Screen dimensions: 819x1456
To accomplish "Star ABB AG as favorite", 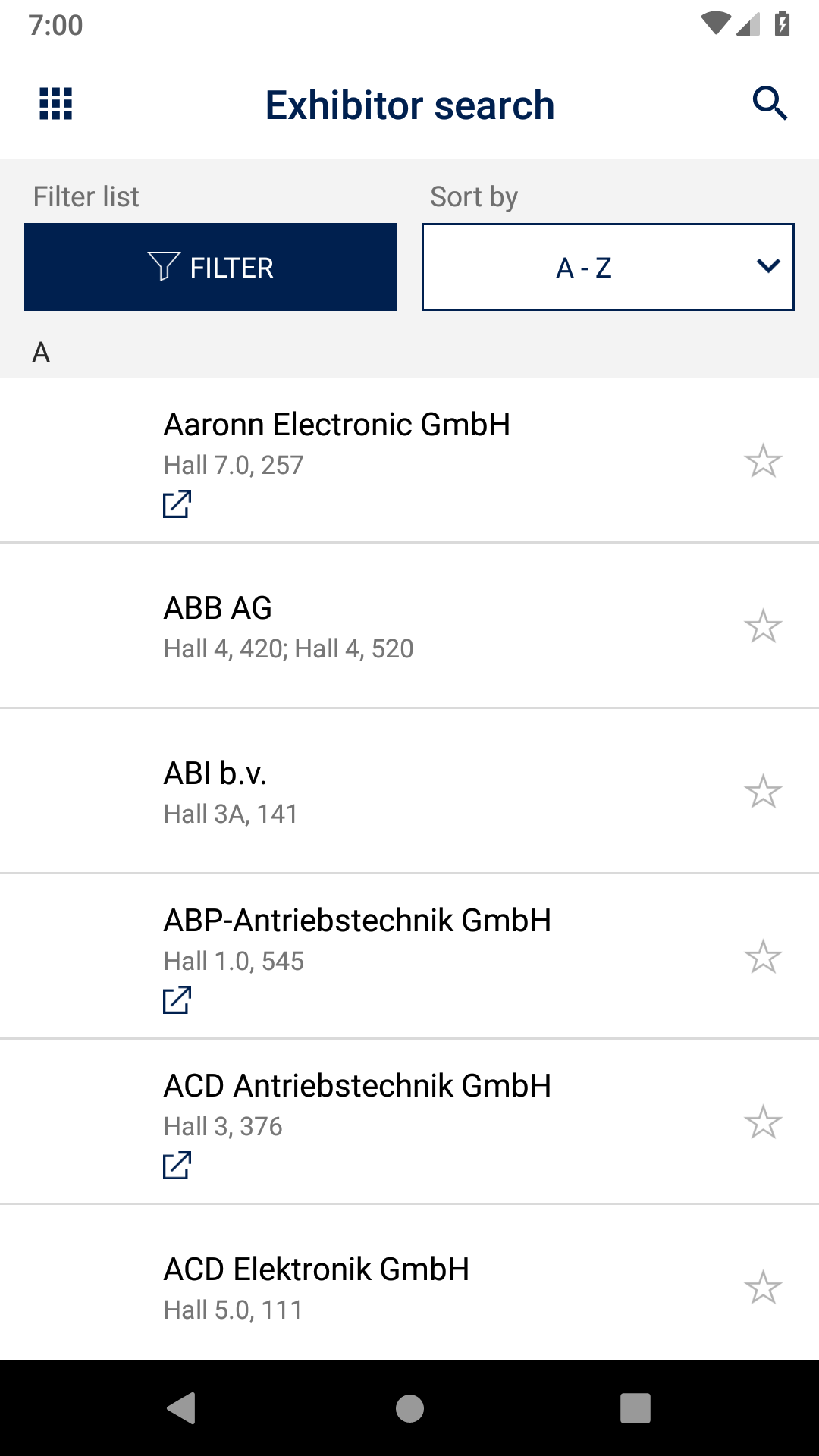I will [x=763, y=626].
